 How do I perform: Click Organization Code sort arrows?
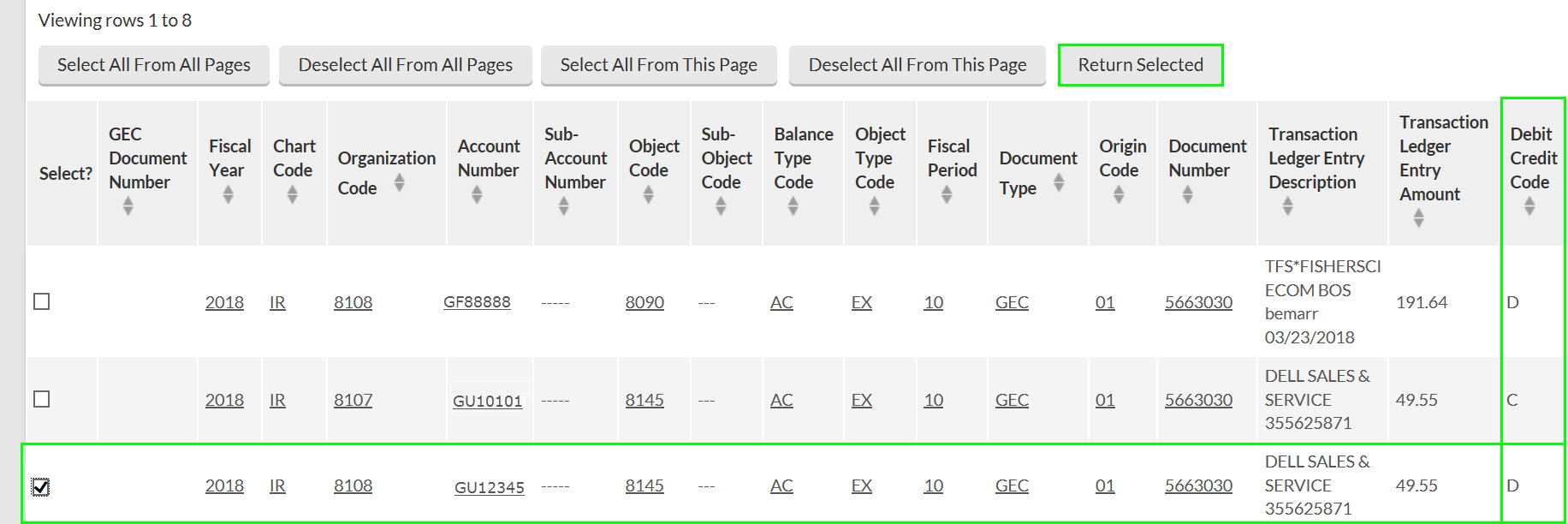click(399, 182)
